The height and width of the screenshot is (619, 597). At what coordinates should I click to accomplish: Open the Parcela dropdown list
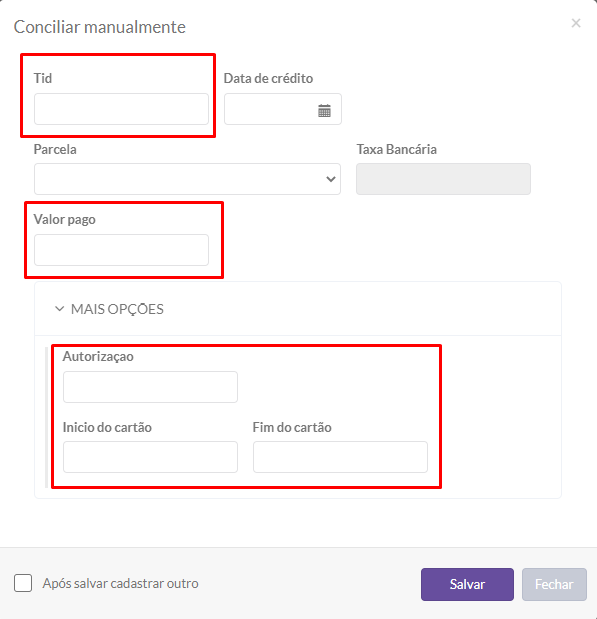187,179
